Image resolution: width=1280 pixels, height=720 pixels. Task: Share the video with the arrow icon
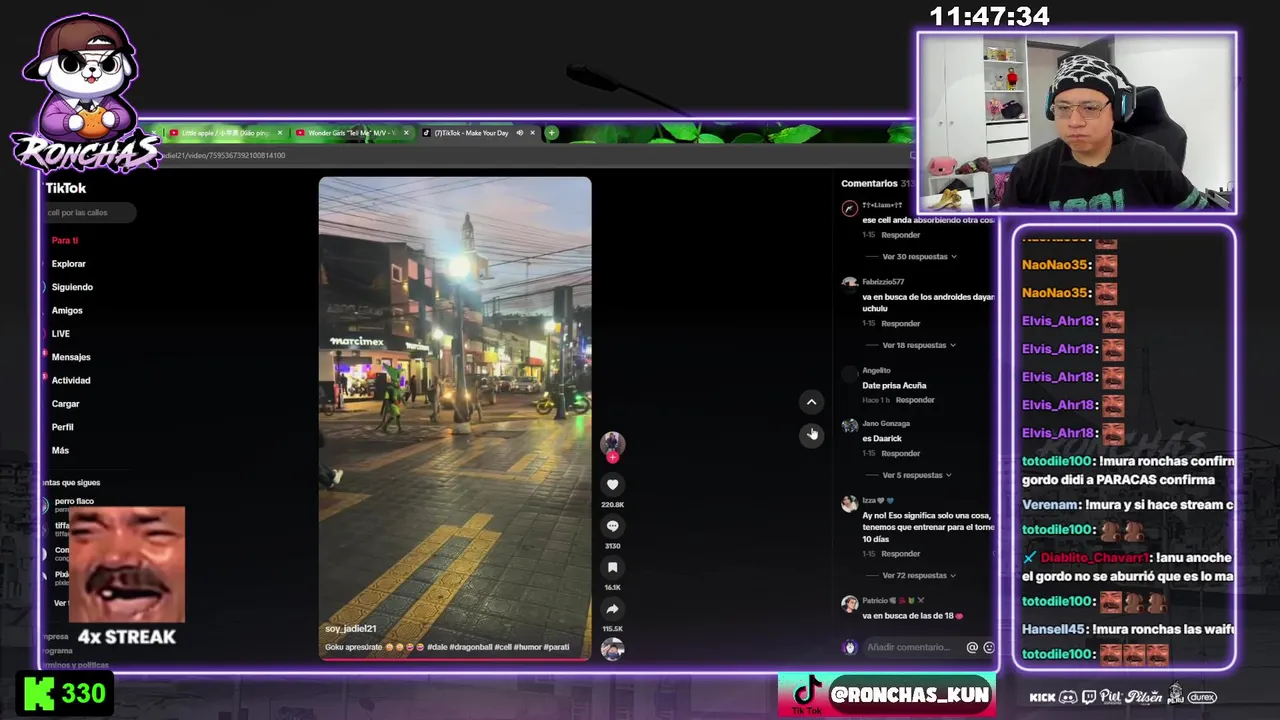pyautogui.click(x=613, y=609)
